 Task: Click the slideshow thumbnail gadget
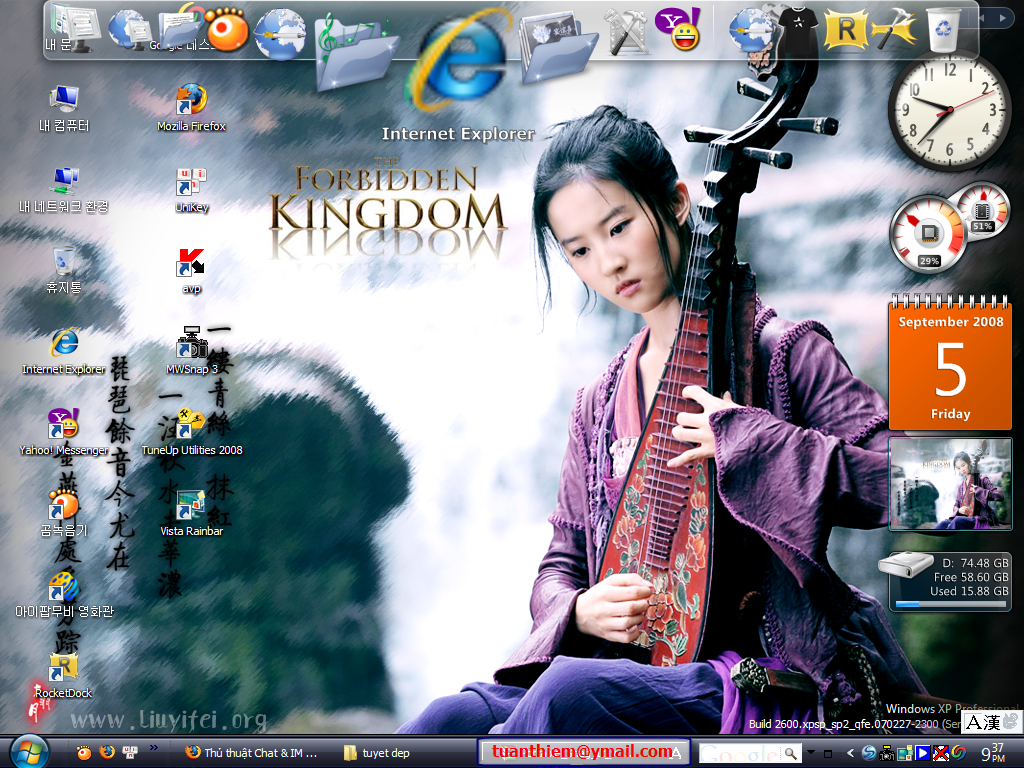[950, 483]
